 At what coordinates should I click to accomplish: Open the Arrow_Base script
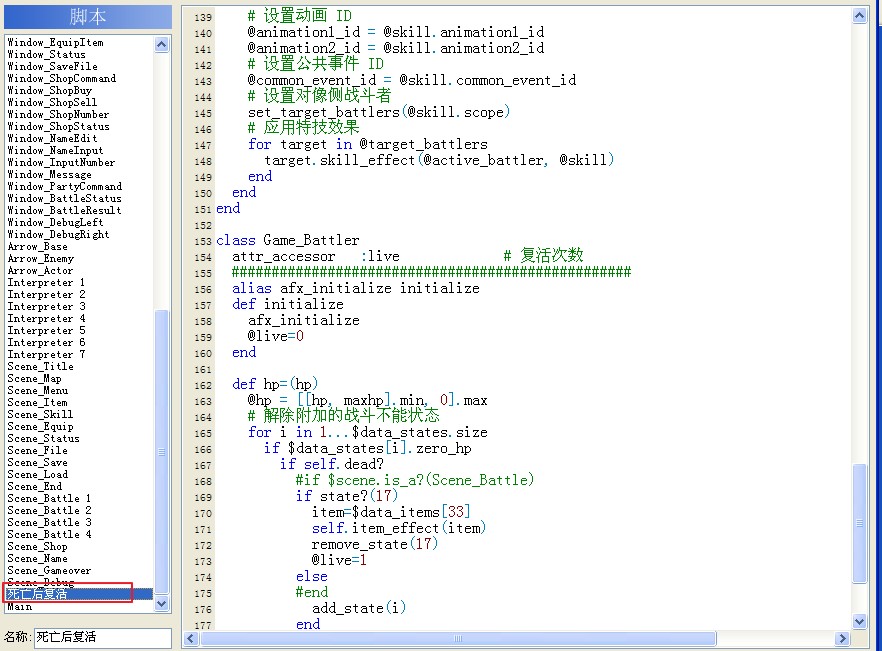[x=37, y=246]
